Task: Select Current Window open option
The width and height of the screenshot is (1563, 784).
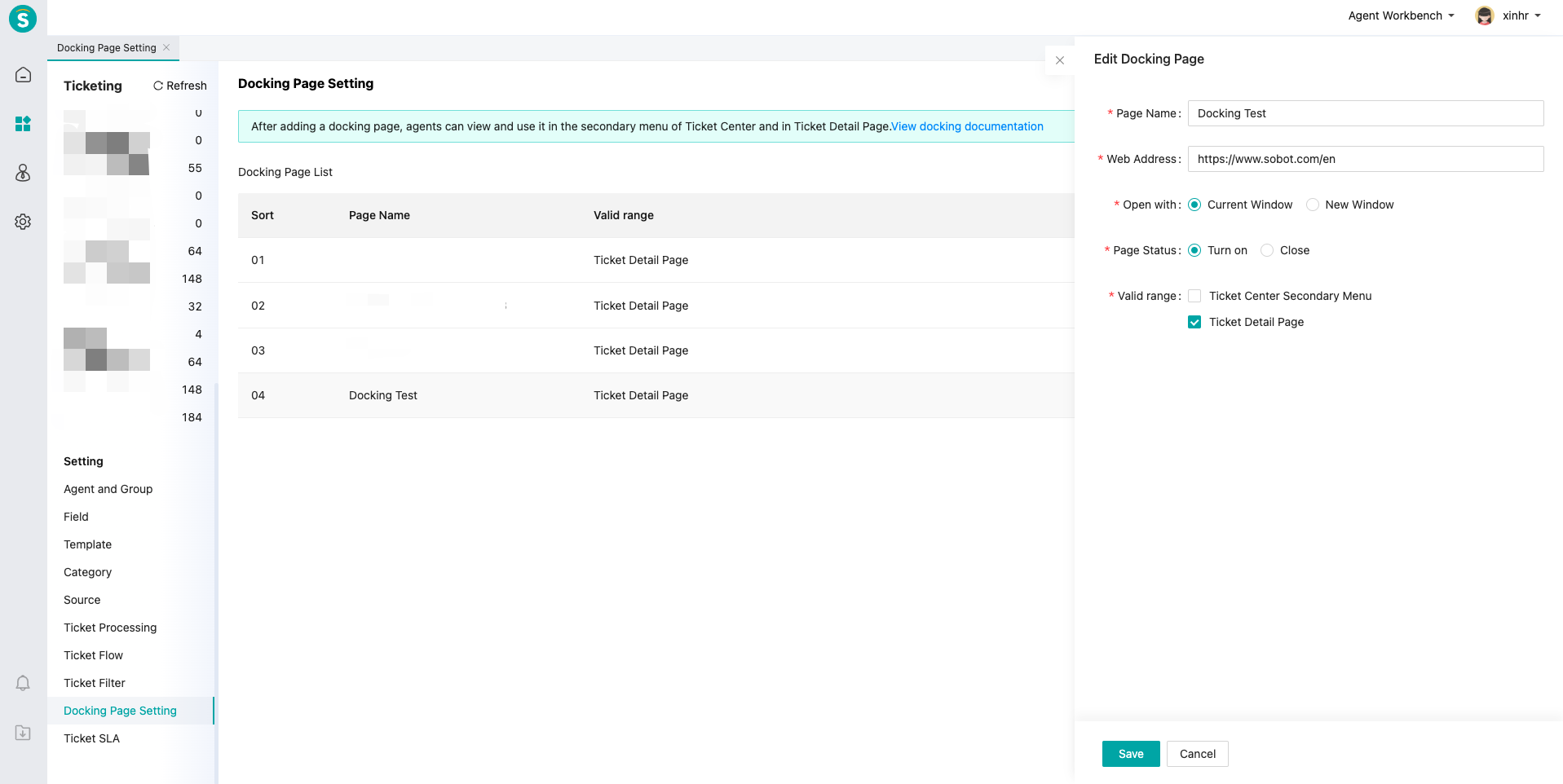Action: point(1194,205)
